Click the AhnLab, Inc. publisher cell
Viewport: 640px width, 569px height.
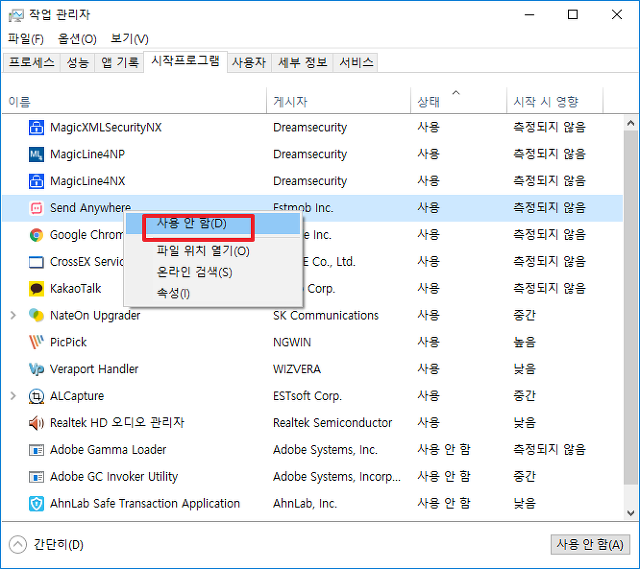[x=305, y=504]
